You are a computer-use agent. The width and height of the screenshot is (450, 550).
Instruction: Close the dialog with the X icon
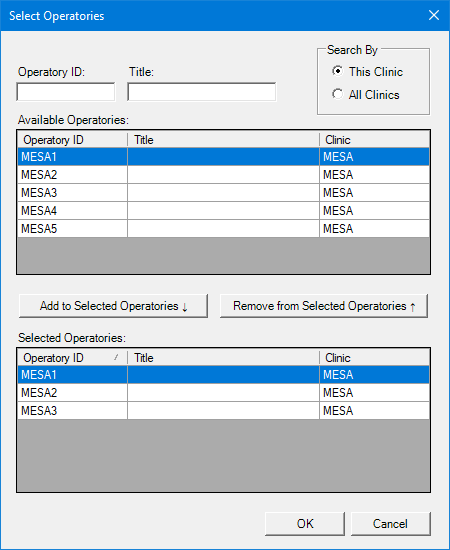[x=434, y=15]
